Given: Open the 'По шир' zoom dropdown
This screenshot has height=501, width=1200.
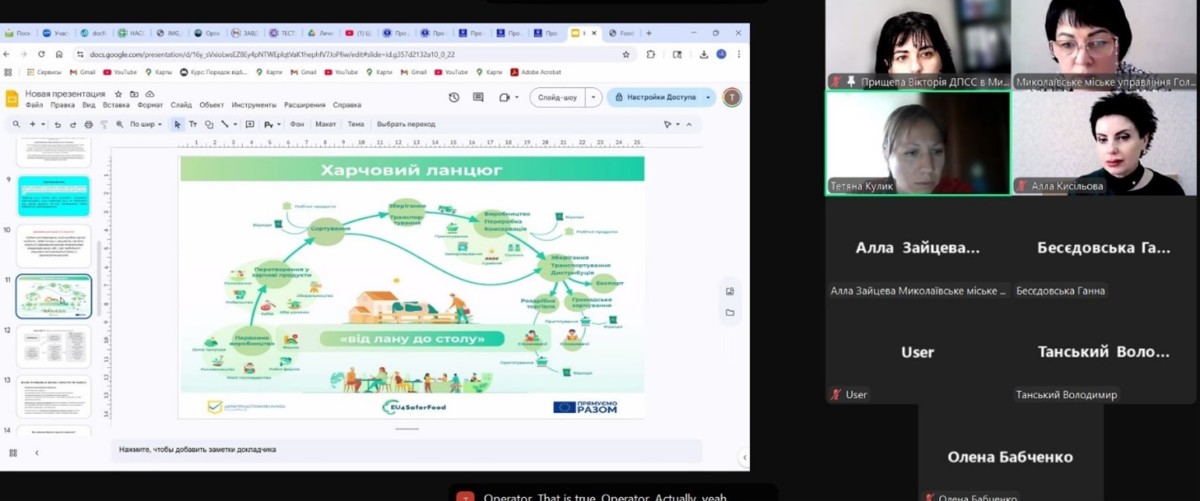Looking at the screenshot, I should click(146, 124).
